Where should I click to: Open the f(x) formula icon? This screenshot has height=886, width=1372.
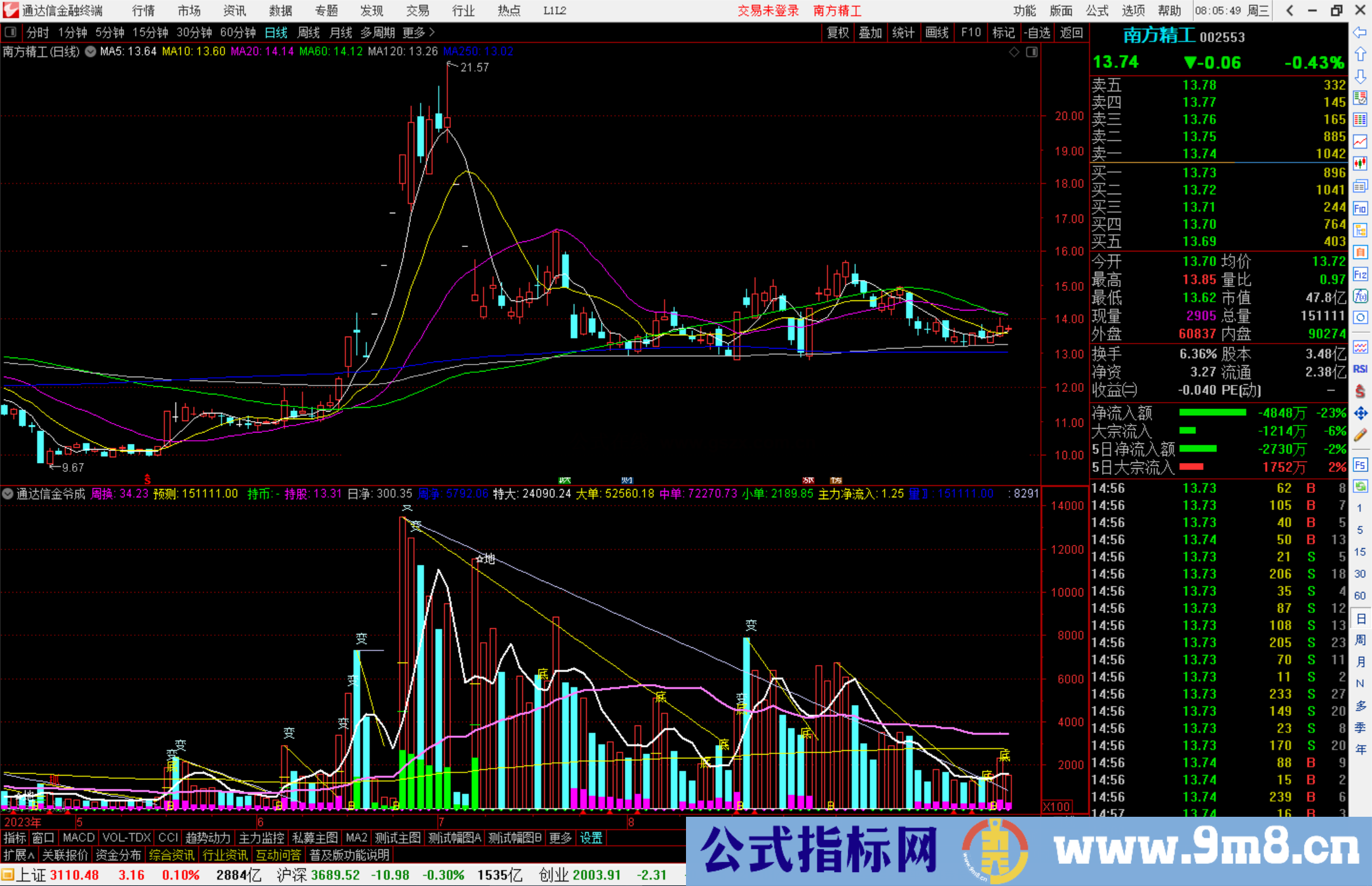pos(1360,296)
